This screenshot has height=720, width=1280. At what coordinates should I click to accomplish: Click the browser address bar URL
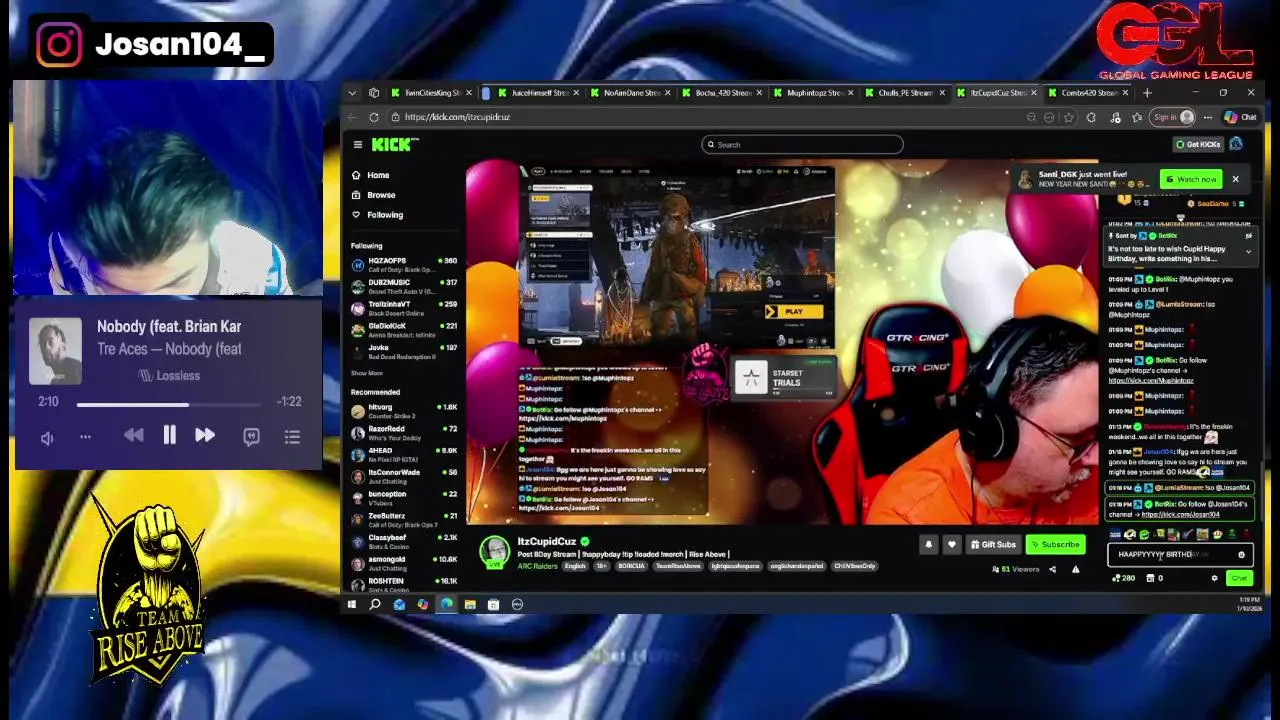click(458, 117)
